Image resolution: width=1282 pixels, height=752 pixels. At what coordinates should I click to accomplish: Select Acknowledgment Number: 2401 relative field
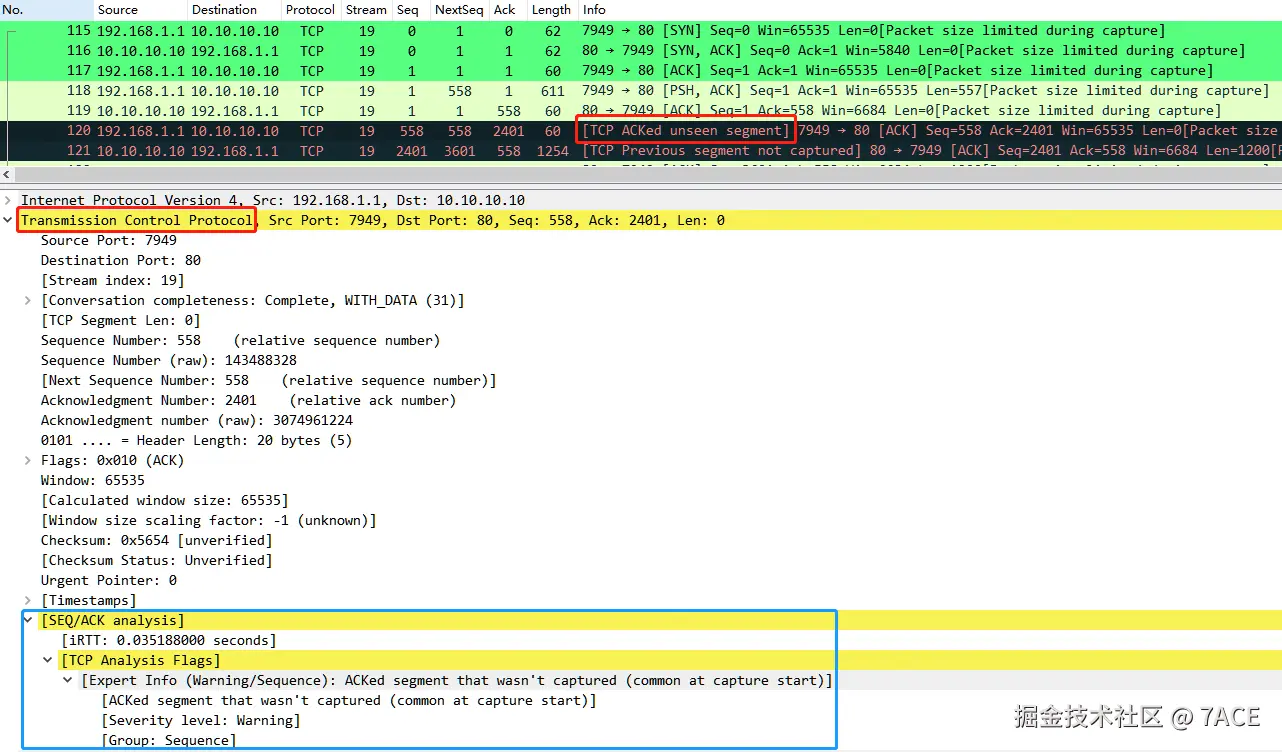click(x=248, y=400)
